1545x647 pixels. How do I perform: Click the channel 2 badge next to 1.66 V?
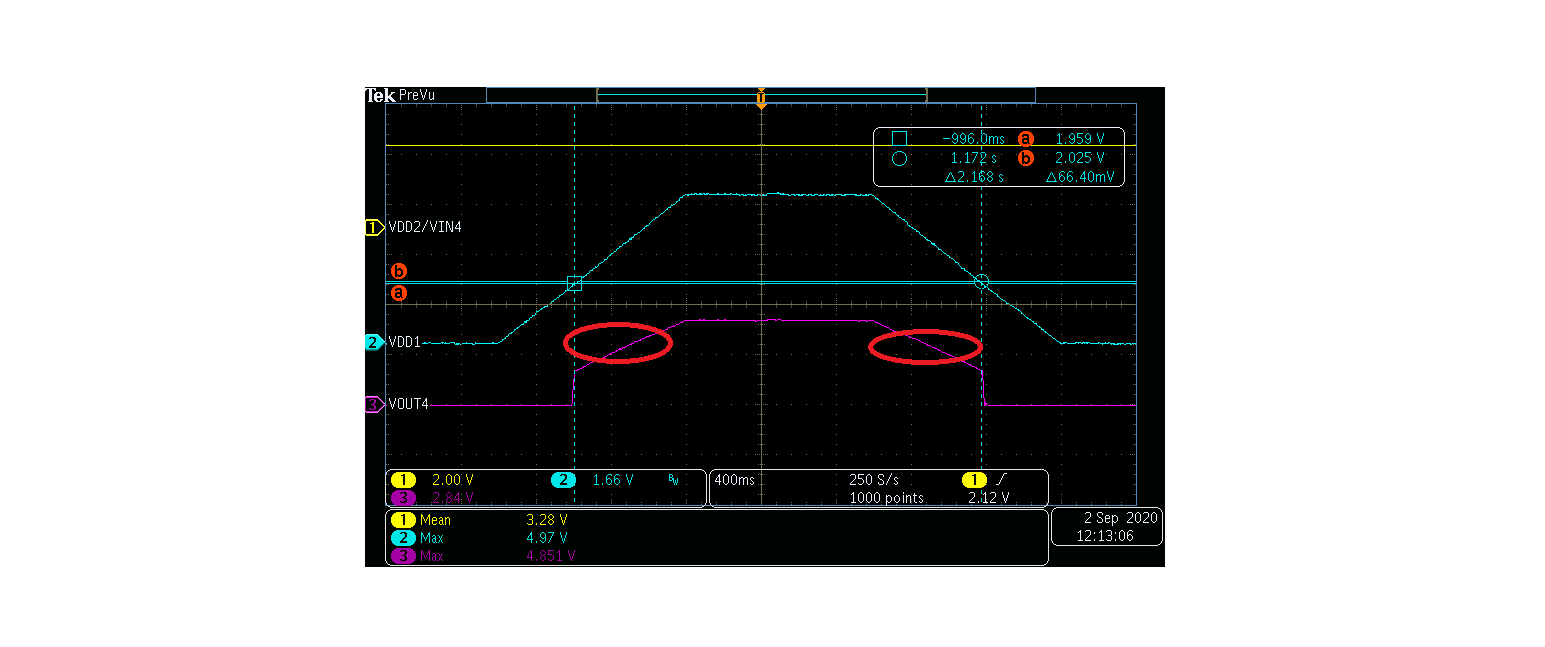click(x=564, y=480)
